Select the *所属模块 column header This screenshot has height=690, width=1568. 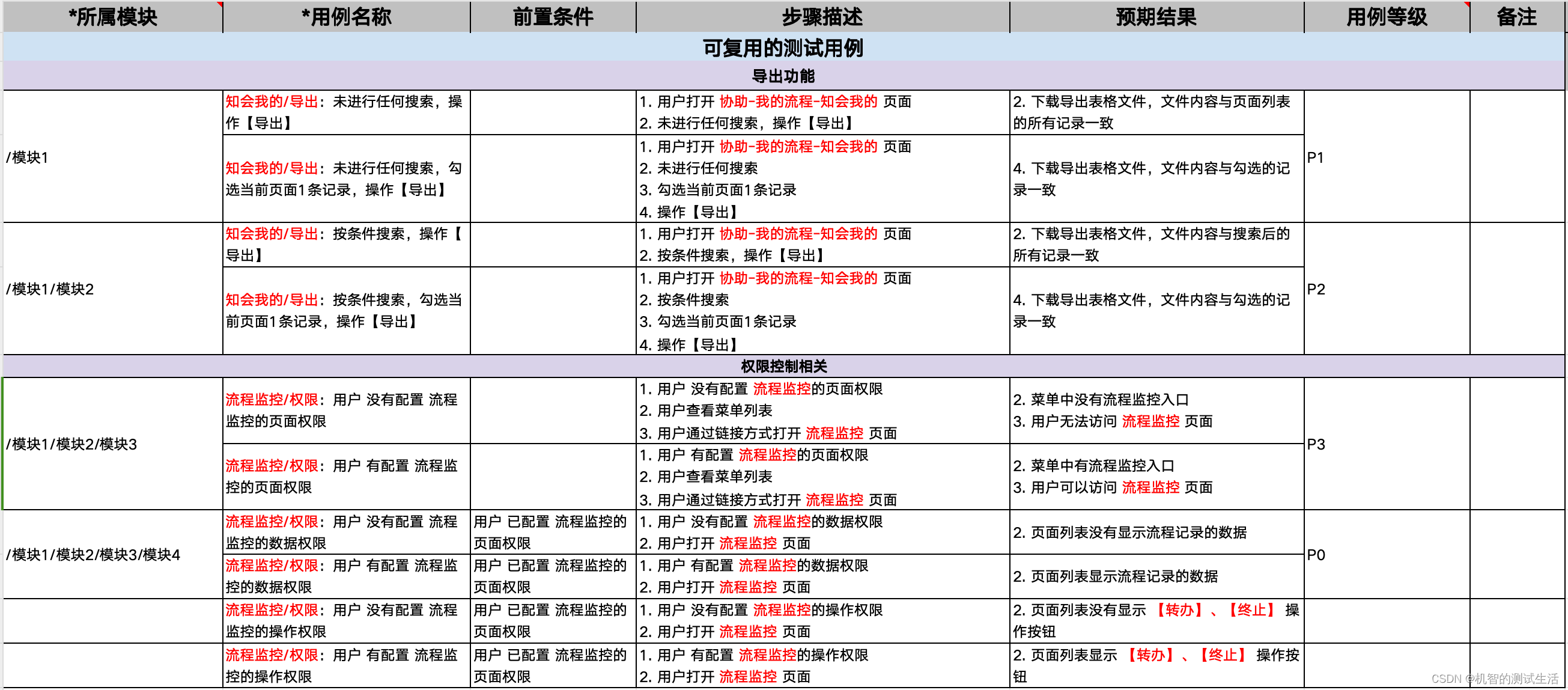113,17
